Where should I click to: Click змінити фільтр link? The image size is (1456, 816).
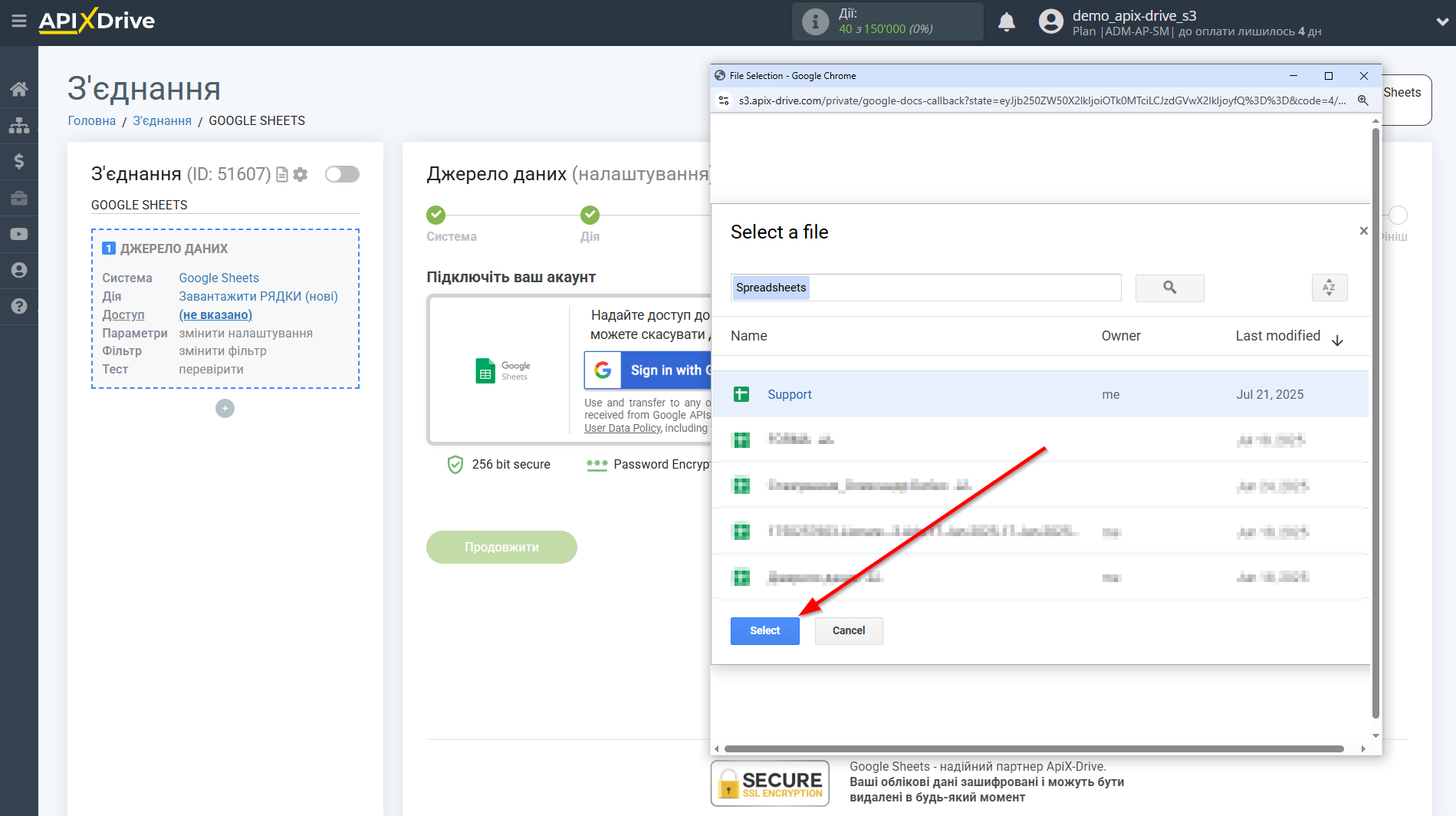(x=223, y=350)
